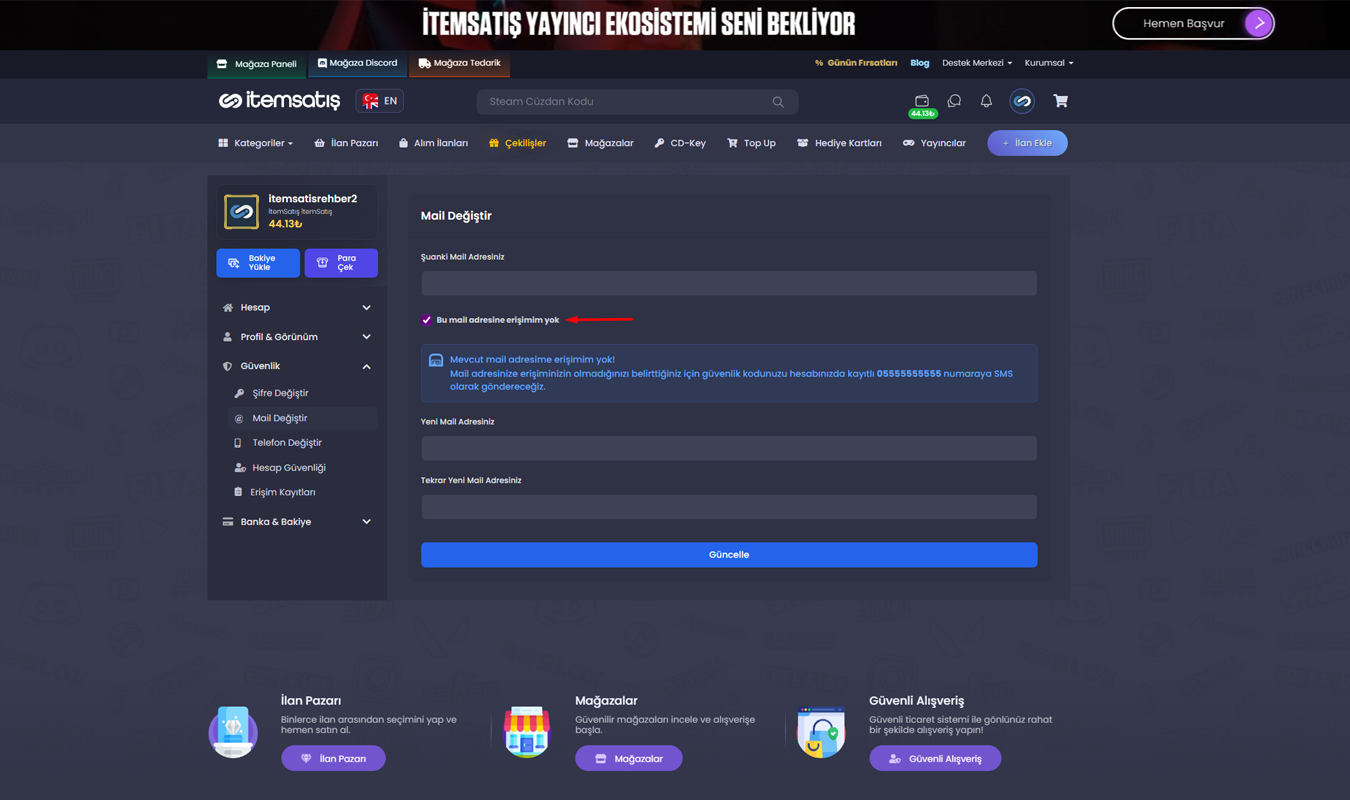Open the Mağaza Discord tab
Viewport: 1350px width, 800px height.
point(357,63)
